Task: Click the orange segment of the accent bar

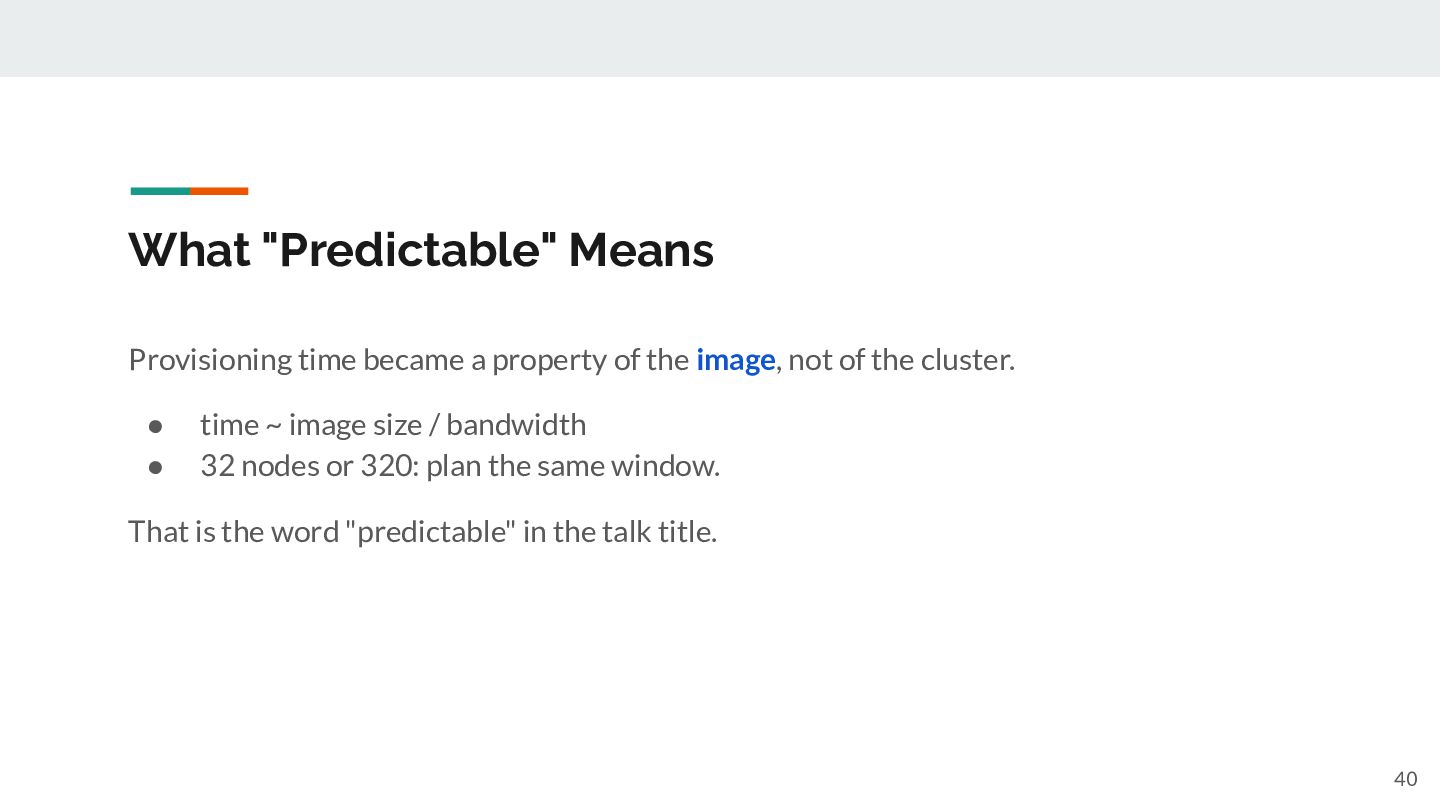Action: [219, 191]
